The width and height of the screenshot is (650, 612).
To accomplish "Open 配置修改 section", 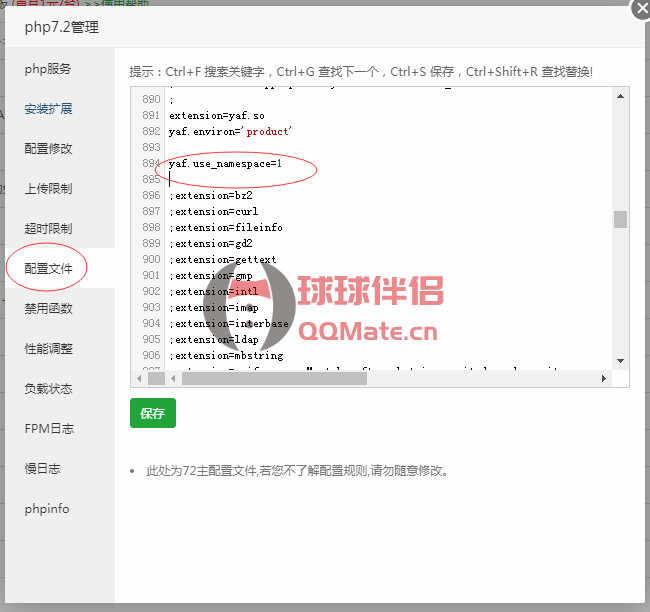I will click(x=48, y=149).
